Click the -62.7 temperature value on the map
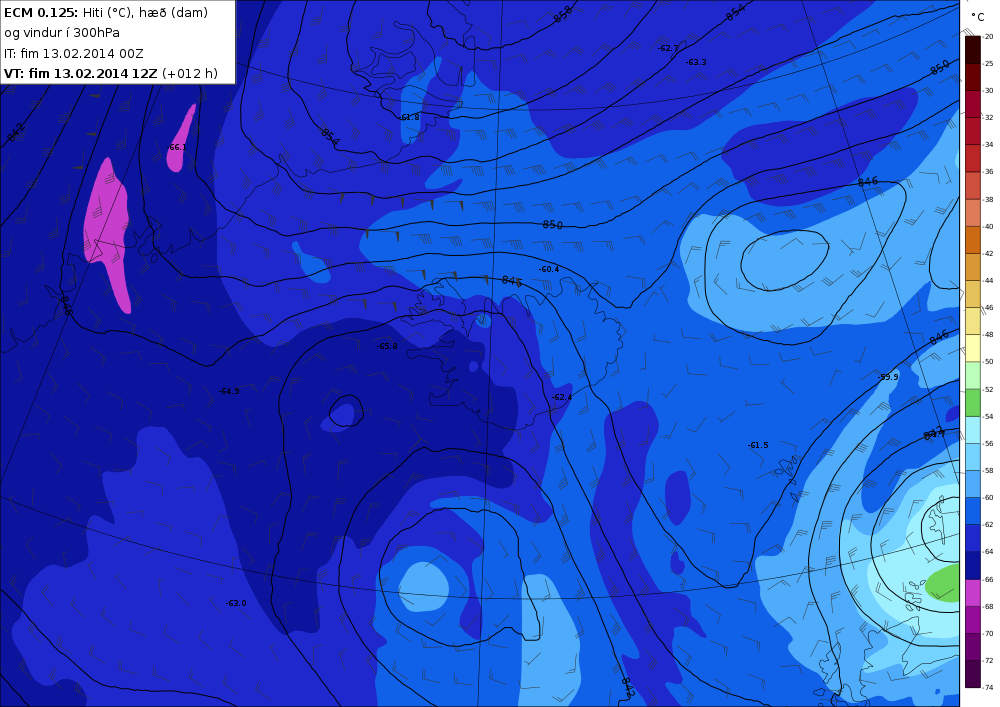This screenshot has height=707, width=1000. [x=668, y=48]
